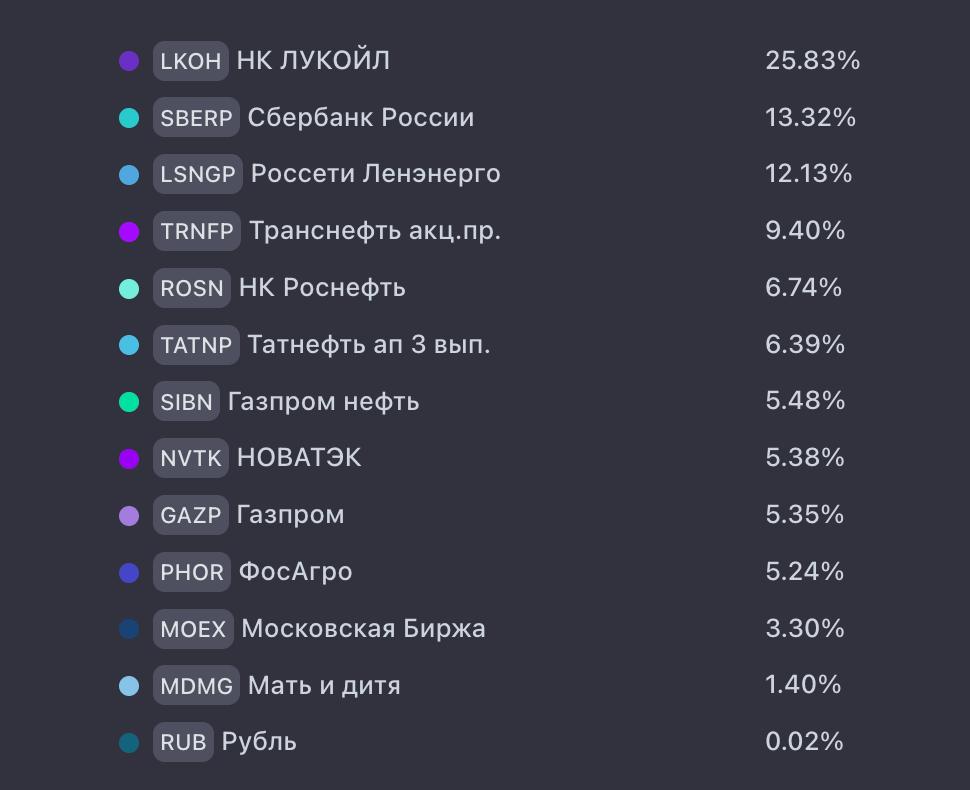Open the LKOH ticker badge
Viewport: 970px width, 790px height.
coord(190,61)
